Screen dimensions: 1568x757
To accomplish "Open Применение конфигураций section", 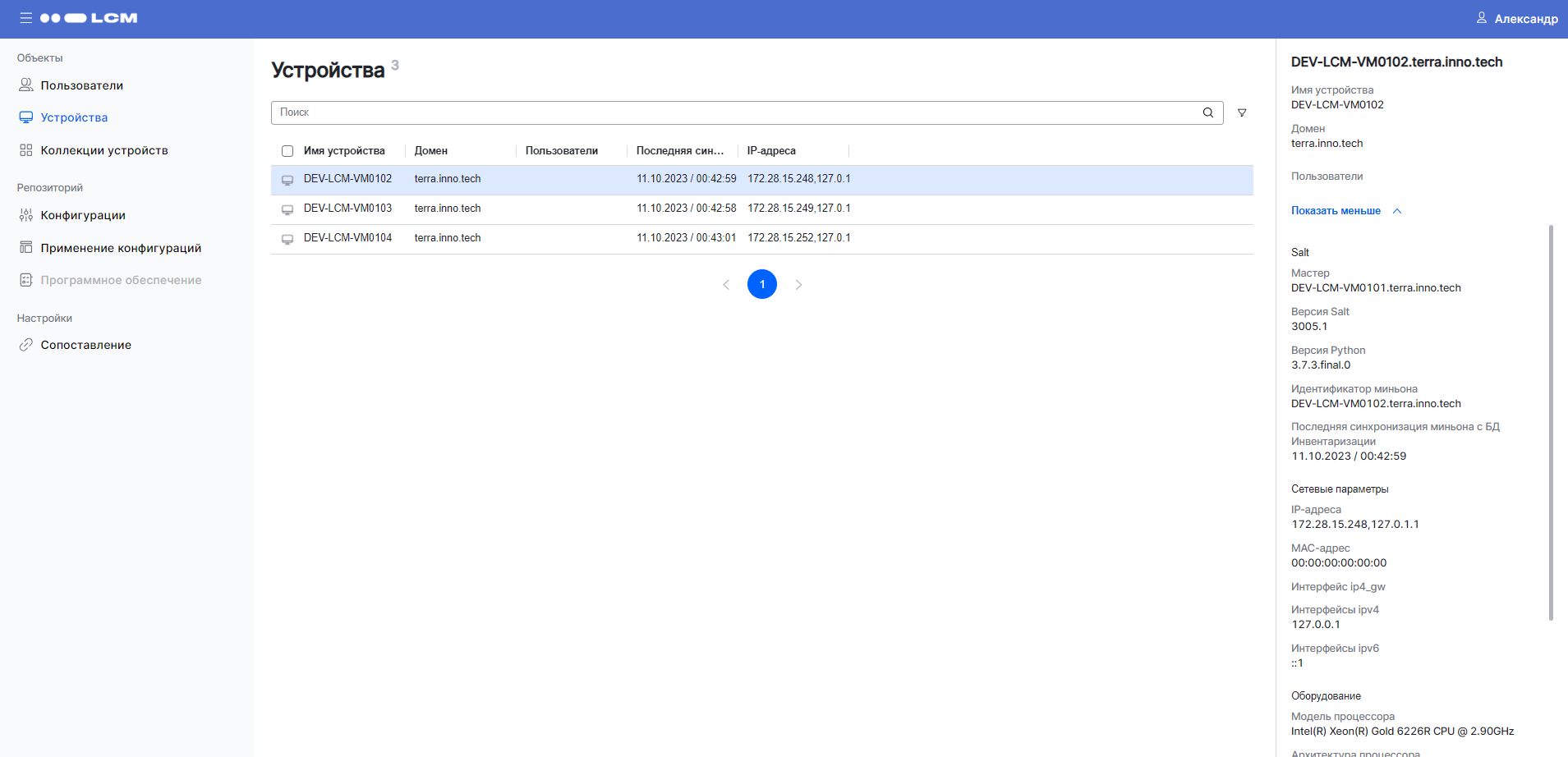I will [x=121, y=248].
